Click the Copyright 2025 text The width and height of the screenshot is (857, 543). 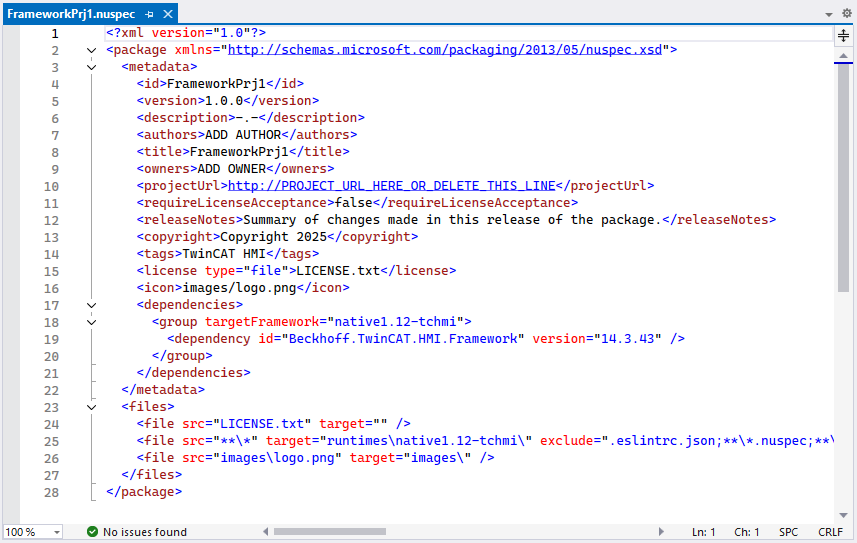(273, 237)
